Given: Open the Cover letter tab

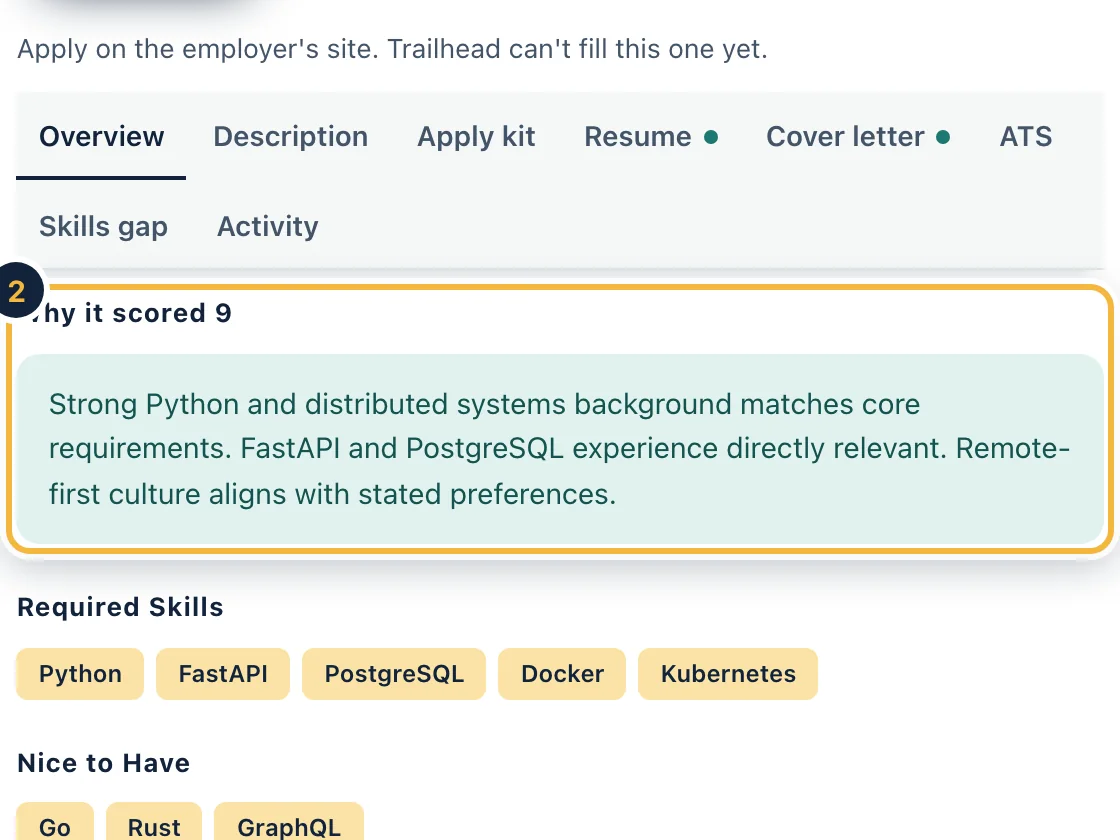Looking at the screenshot, I should [858, 136].
